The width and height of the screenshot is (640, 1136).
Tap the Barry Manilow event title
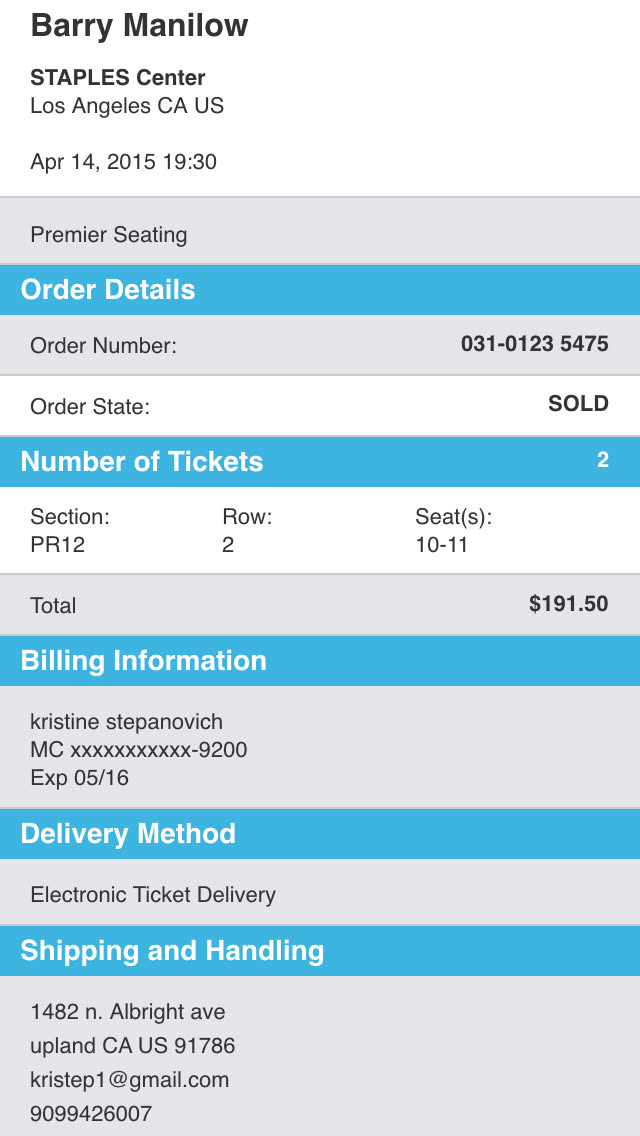[x=139, y=26]
